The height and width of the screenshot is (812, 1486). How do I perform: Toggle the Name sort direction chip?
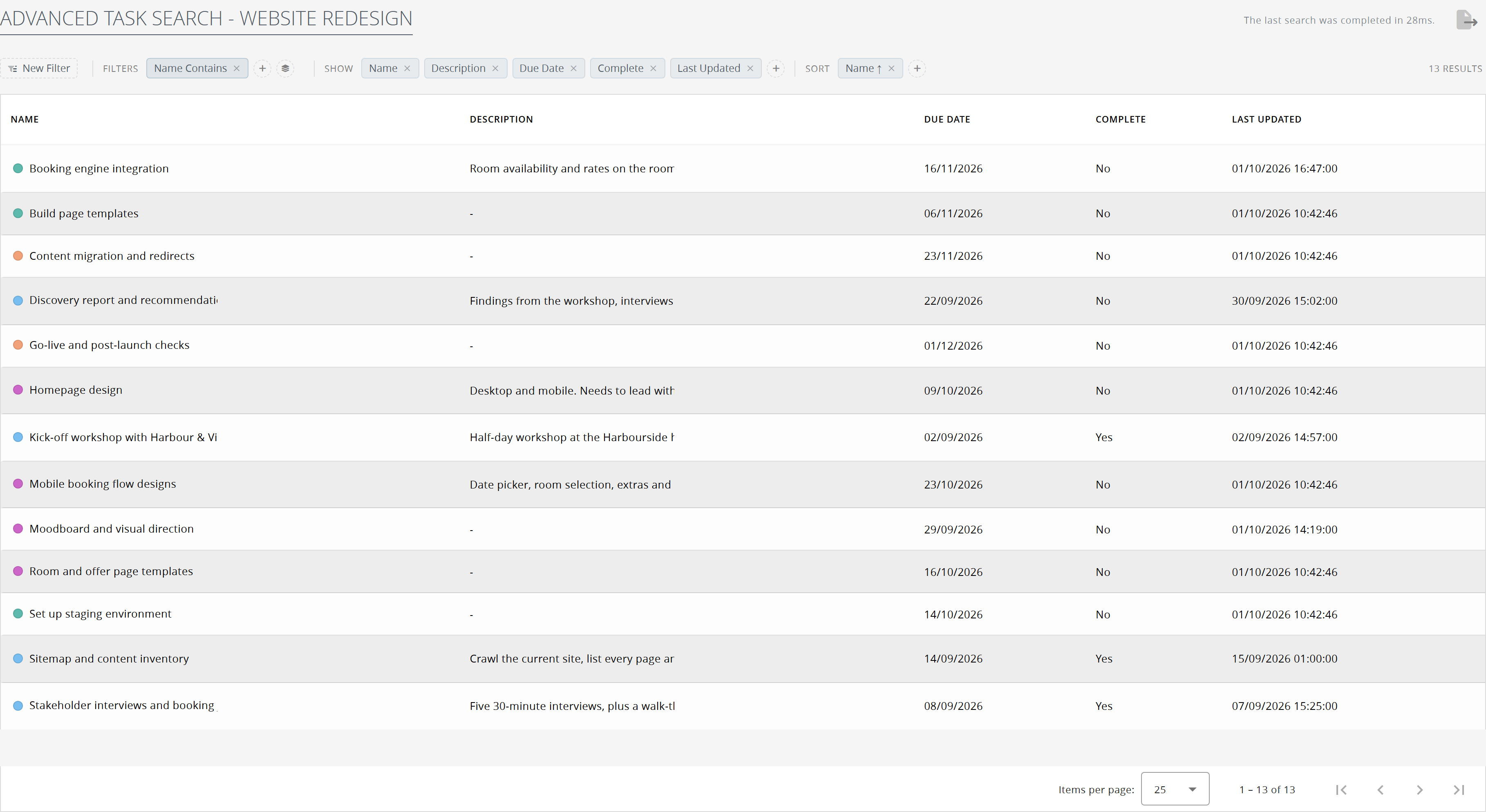point(863,68)
